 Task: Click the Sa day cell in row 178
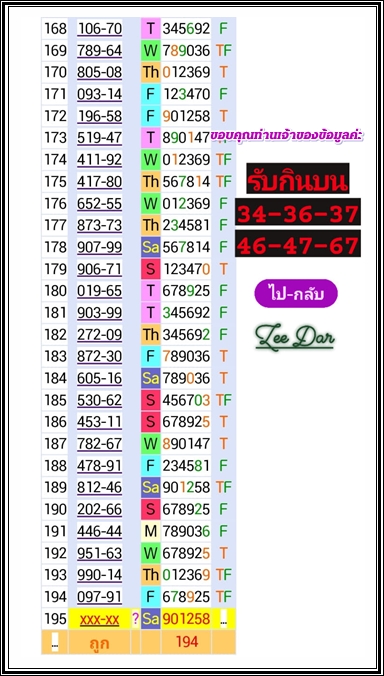click(150, 247)
